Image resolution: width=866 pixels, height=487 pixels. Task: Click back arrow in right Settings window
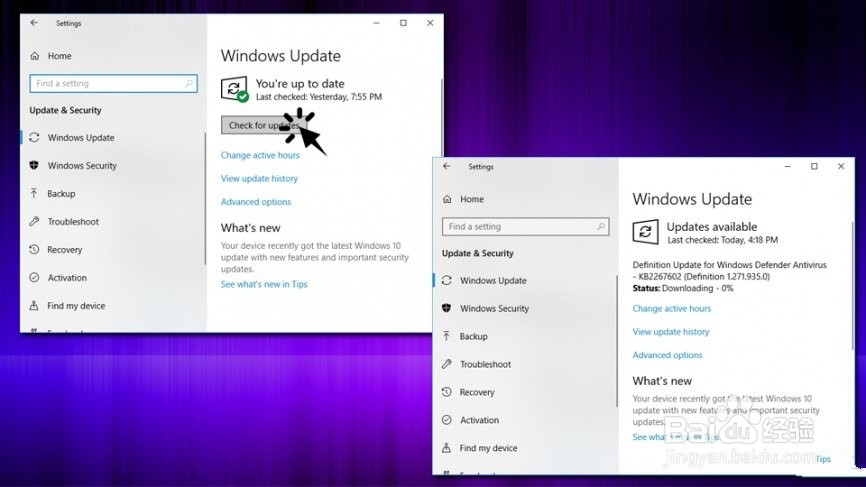(446, 166)
